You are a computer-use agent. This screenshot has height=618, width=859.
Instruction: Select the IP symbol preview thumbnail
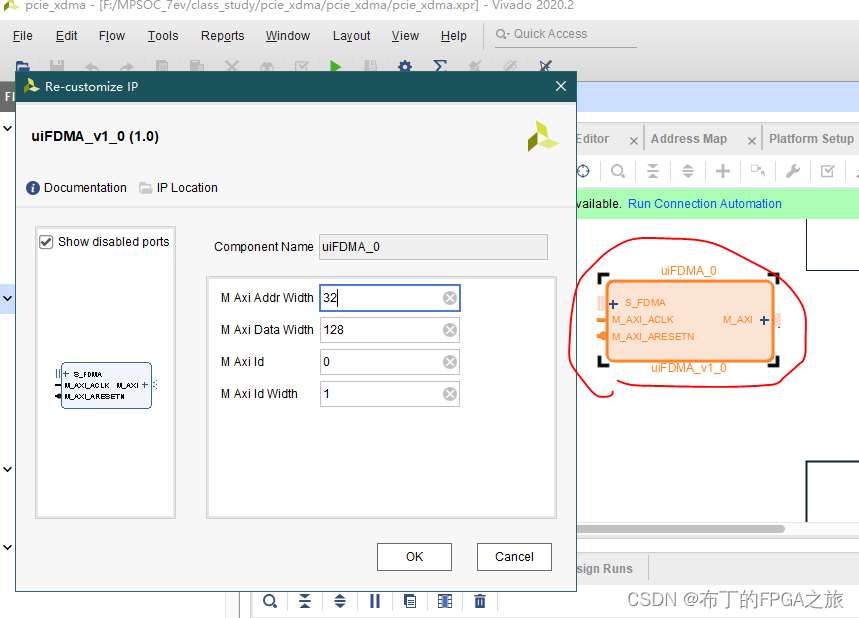tap(106, 385)
